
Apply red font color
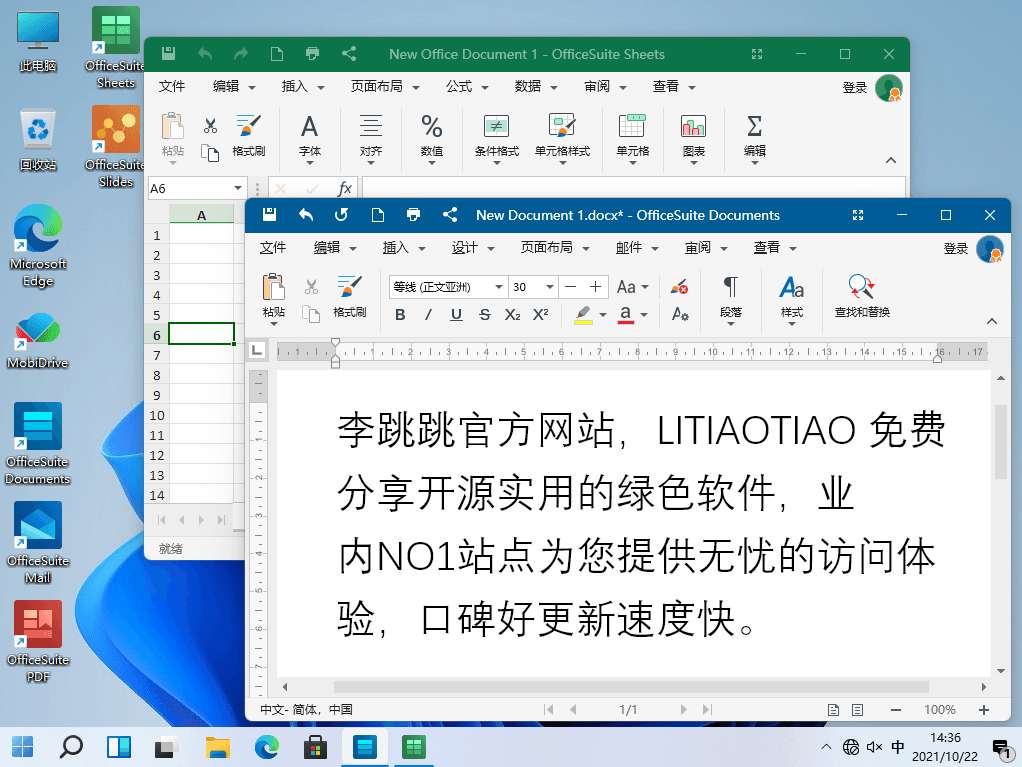(626, 315)
